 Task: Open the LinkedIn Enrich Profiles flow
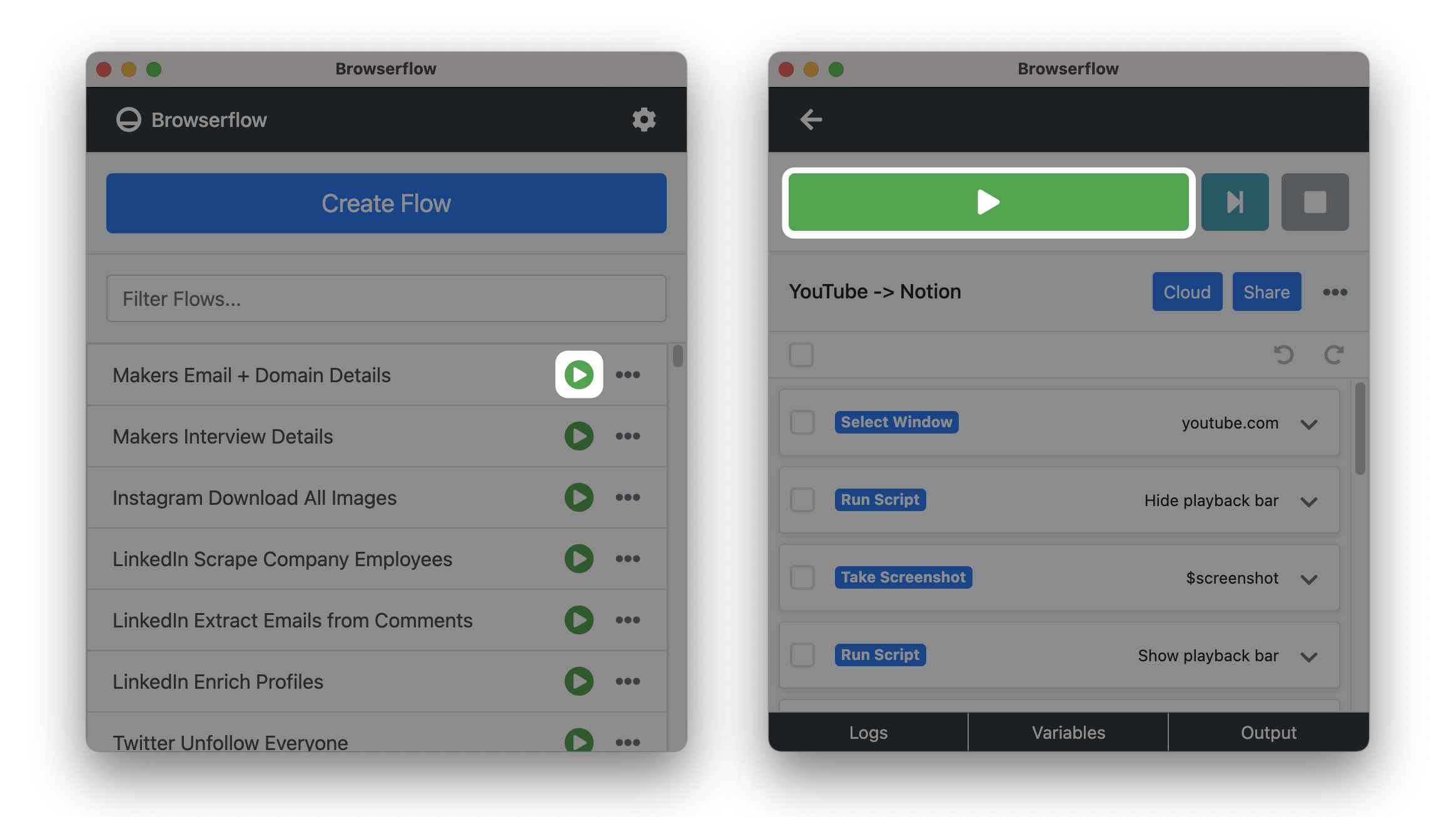click(x=218, y=682)
